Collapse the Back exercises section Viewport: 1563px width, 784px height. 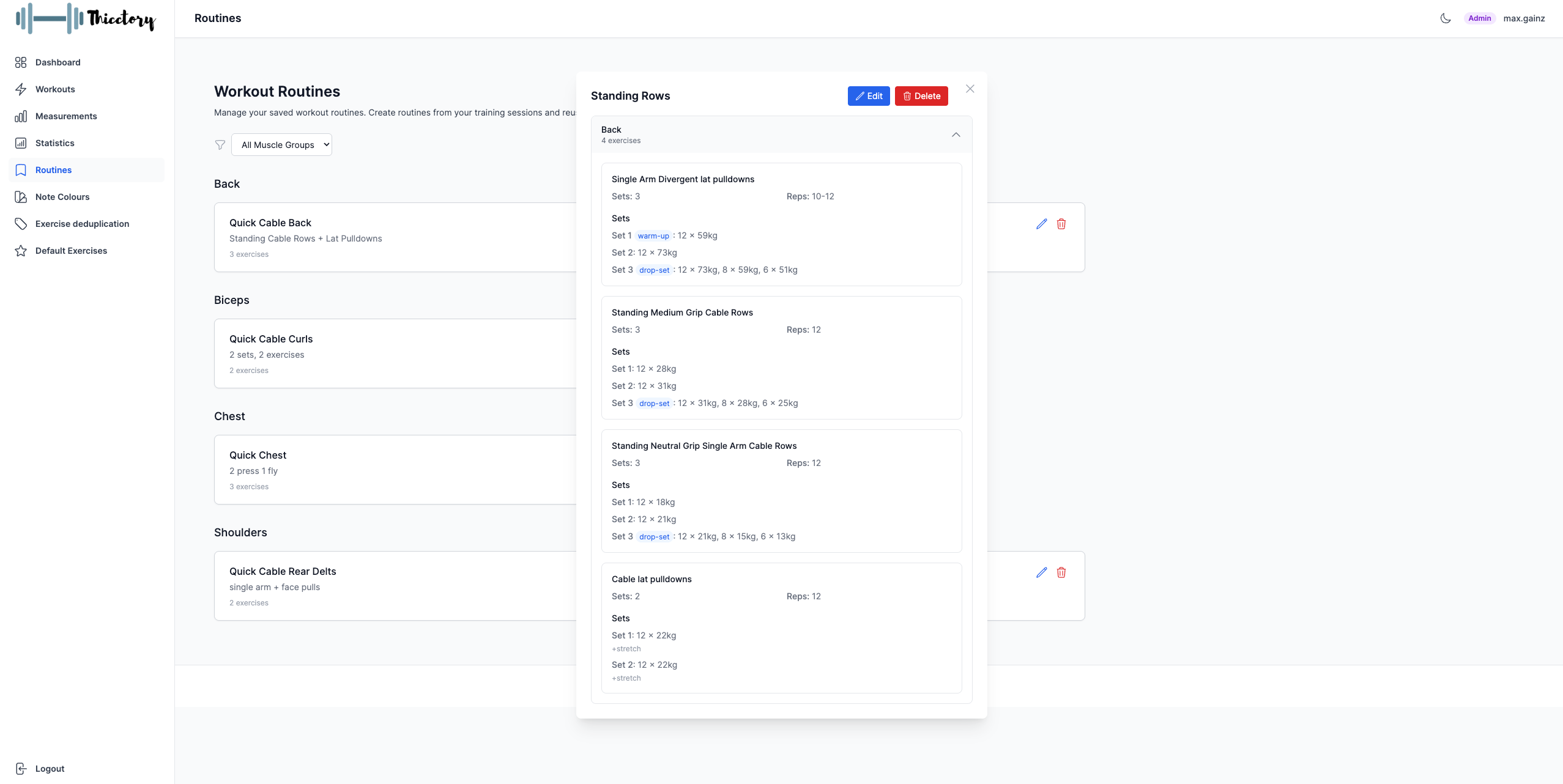coord(956,135)
